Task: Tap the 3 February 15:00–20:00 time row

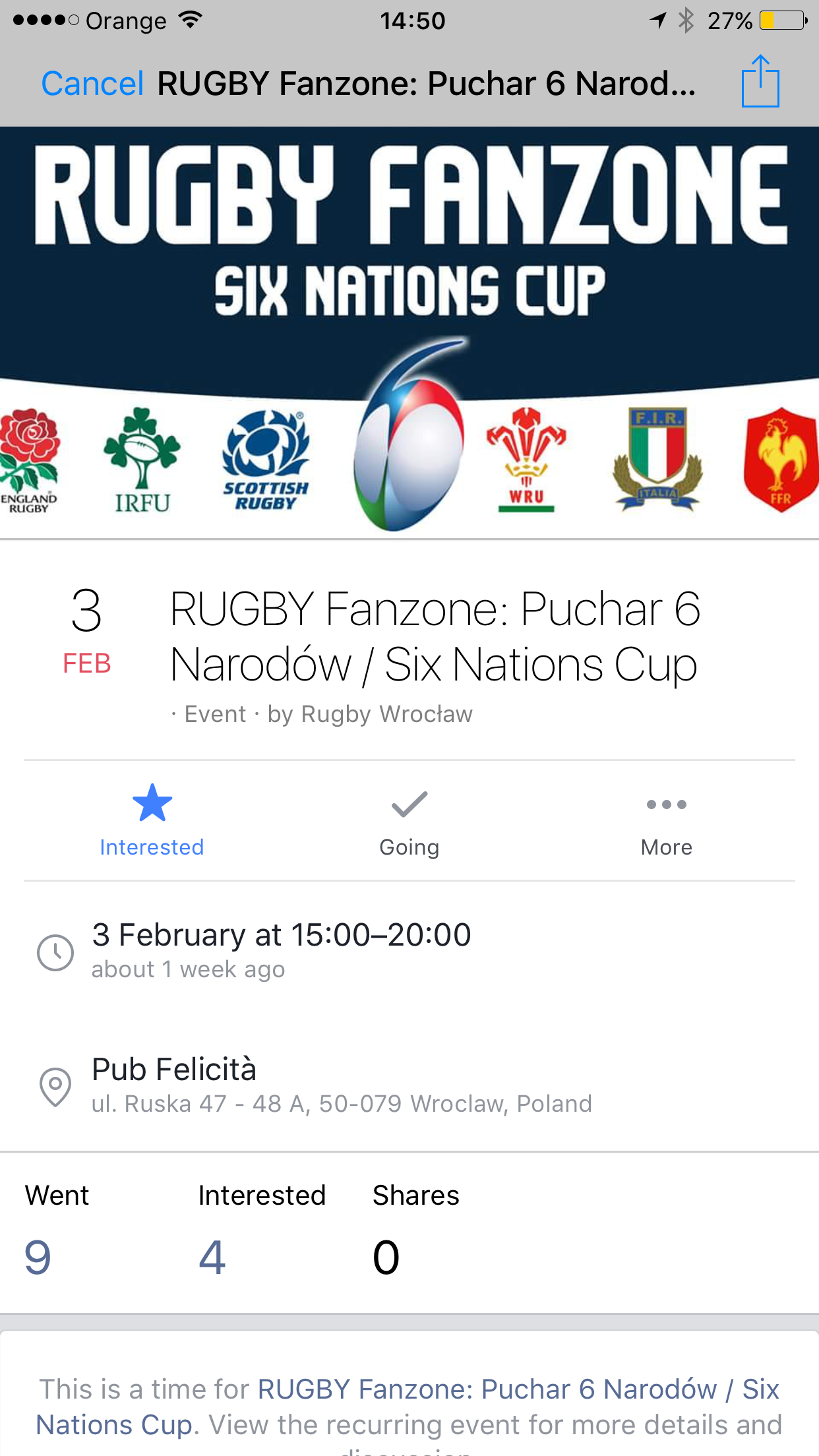Action: tap(282, 935)
